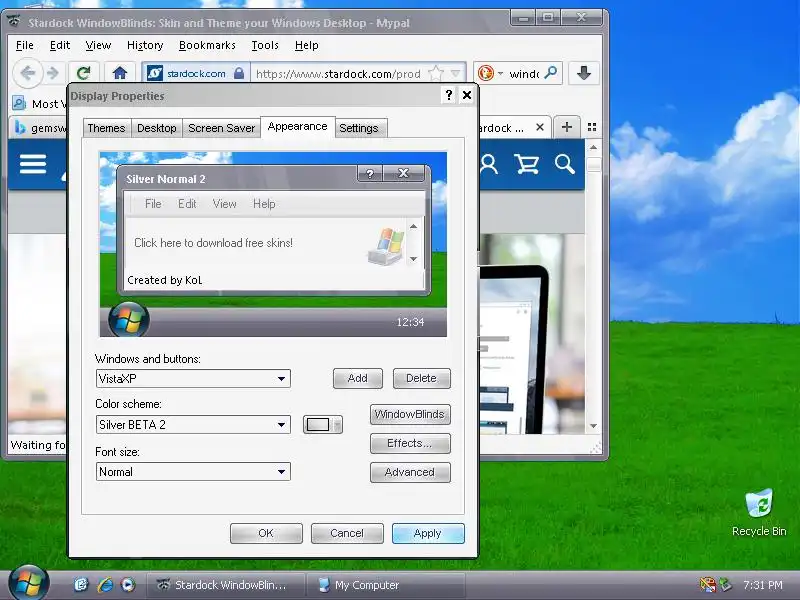This screenshot has height=600, width=800.
Task: Click the browser page scrollbar up arrow
Action: 593,148
